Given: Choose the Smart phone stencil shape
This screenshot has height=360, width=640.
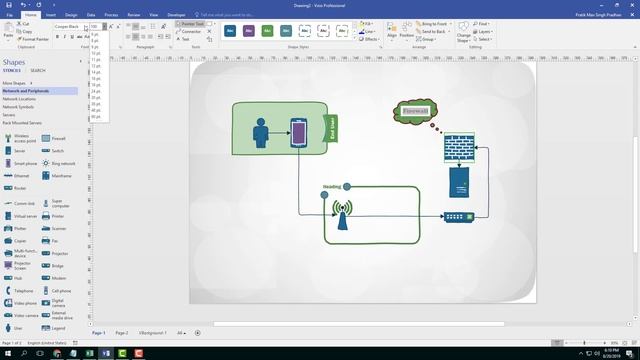Looking at the screenshot, I should pyautogui.click(x=20, y=163).
